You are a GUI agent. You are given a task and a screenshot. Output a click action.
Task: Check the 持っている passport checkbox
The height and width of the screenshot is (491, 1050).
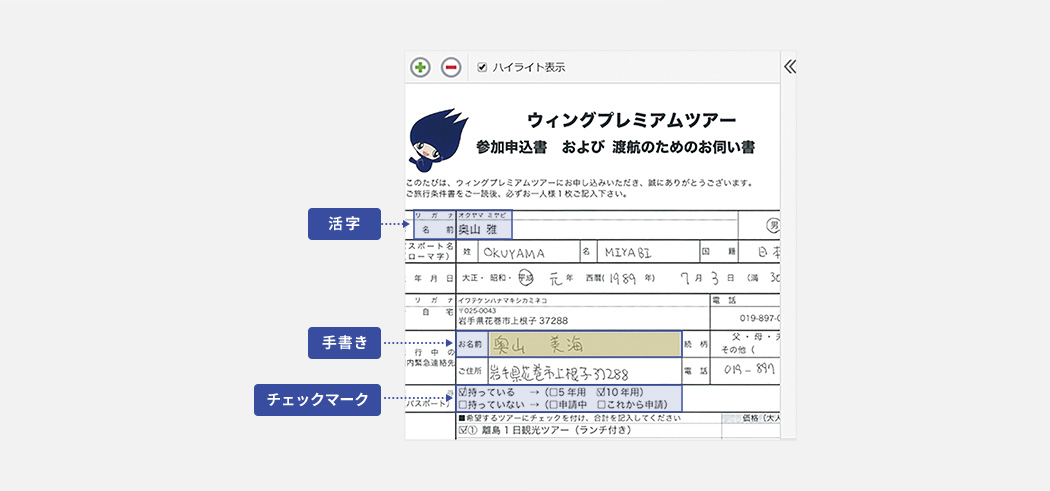[462, 393]
